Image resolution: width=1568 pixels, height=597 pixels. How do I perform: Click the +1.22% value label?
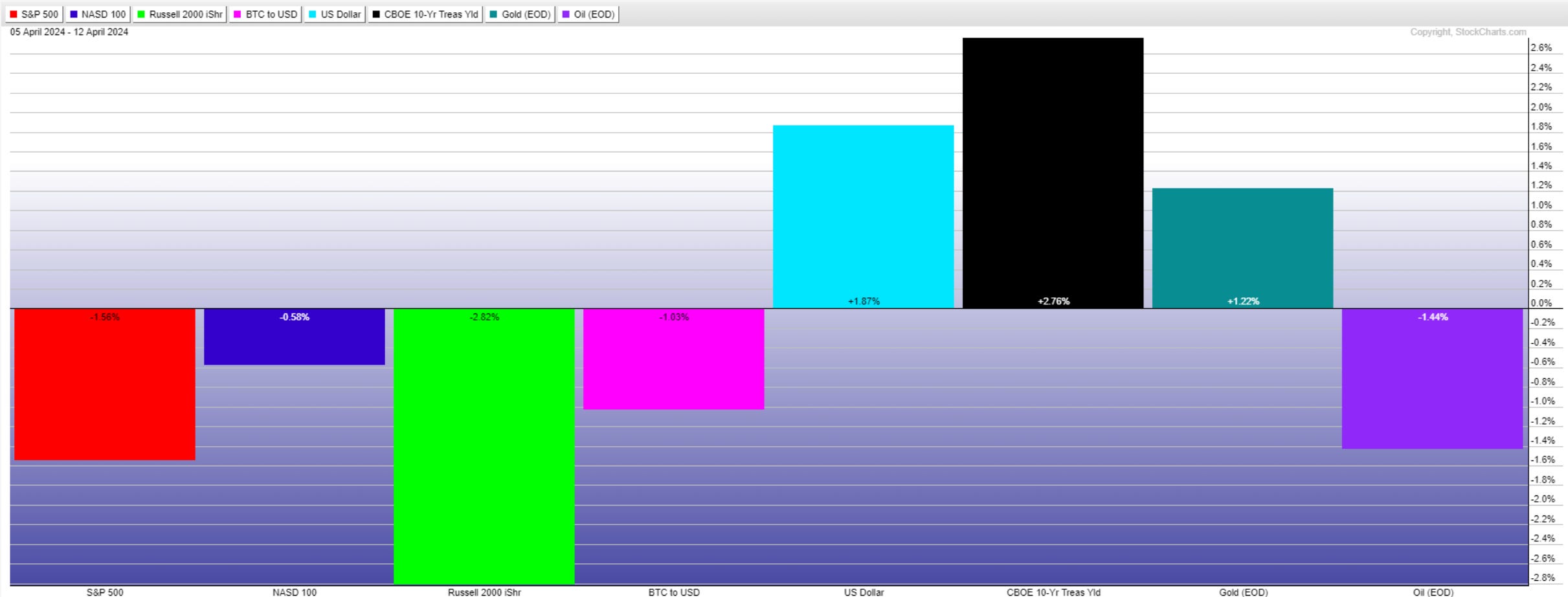click(x=1243, y=301)
